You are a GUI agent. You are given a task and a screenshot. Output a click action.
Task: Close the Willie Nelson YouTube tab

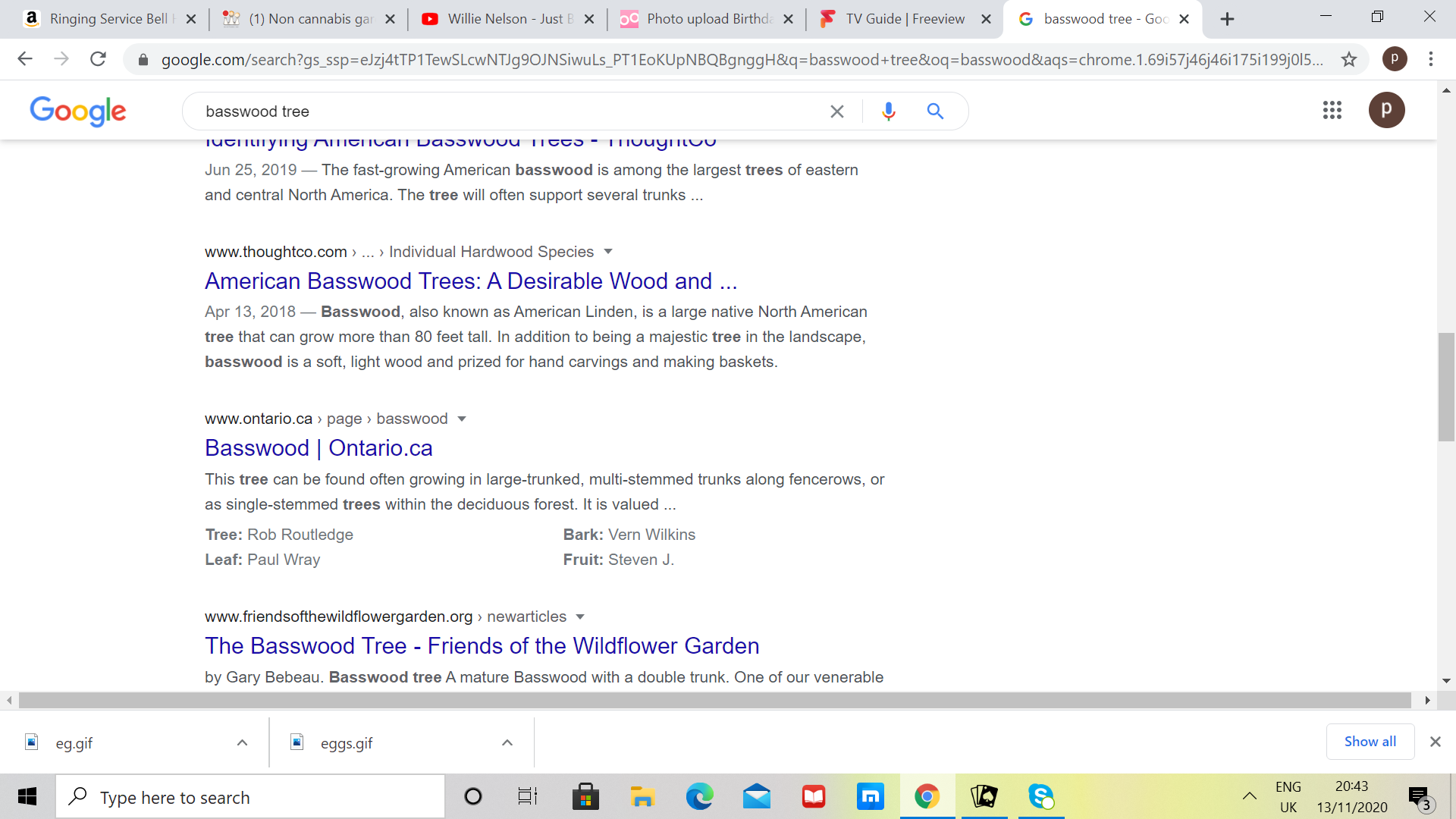coord(589,19)
